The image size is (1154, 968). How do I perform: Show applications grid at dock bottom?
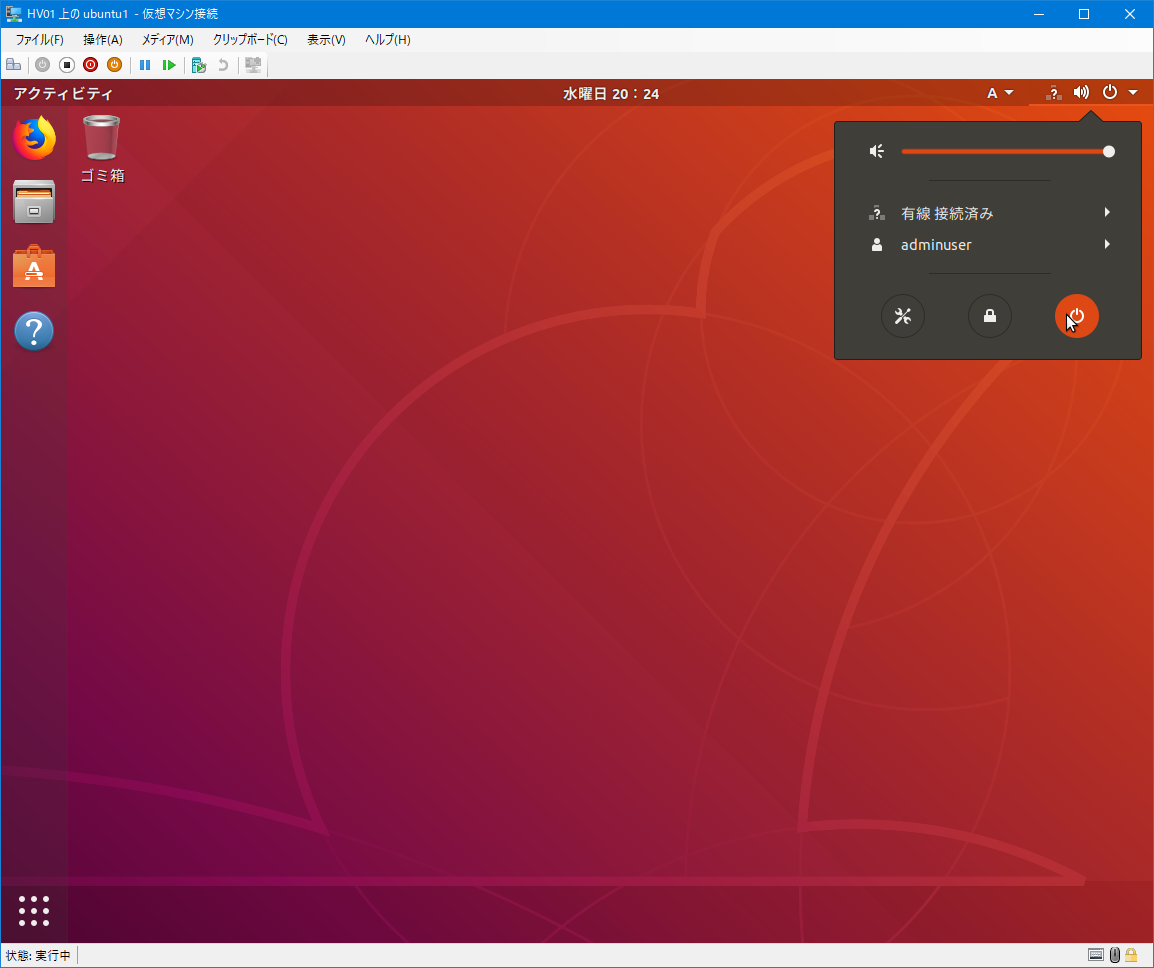tap(34, 911)
